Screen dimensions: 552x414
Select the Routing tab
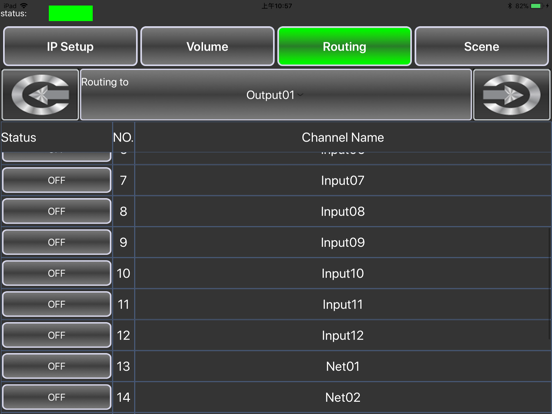pyautogui.click(x=344, y=46)
